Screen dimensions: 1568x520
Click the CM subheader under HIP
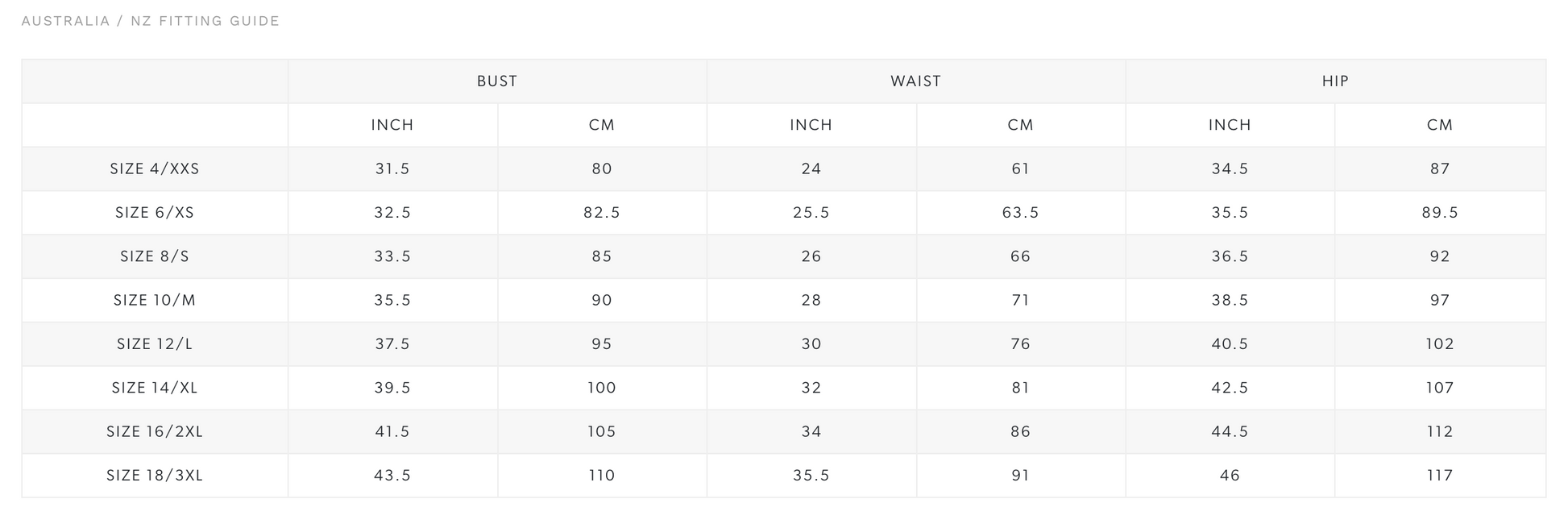pyautogui.click(x=1440, y=125)
